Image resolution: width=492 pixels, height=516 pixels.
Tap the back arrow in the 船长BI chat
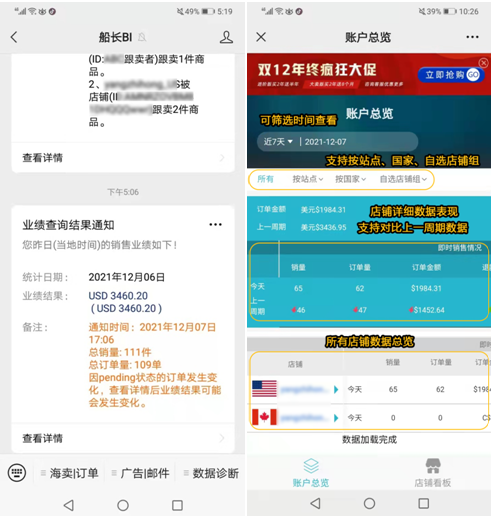click(x=14, y=37)
